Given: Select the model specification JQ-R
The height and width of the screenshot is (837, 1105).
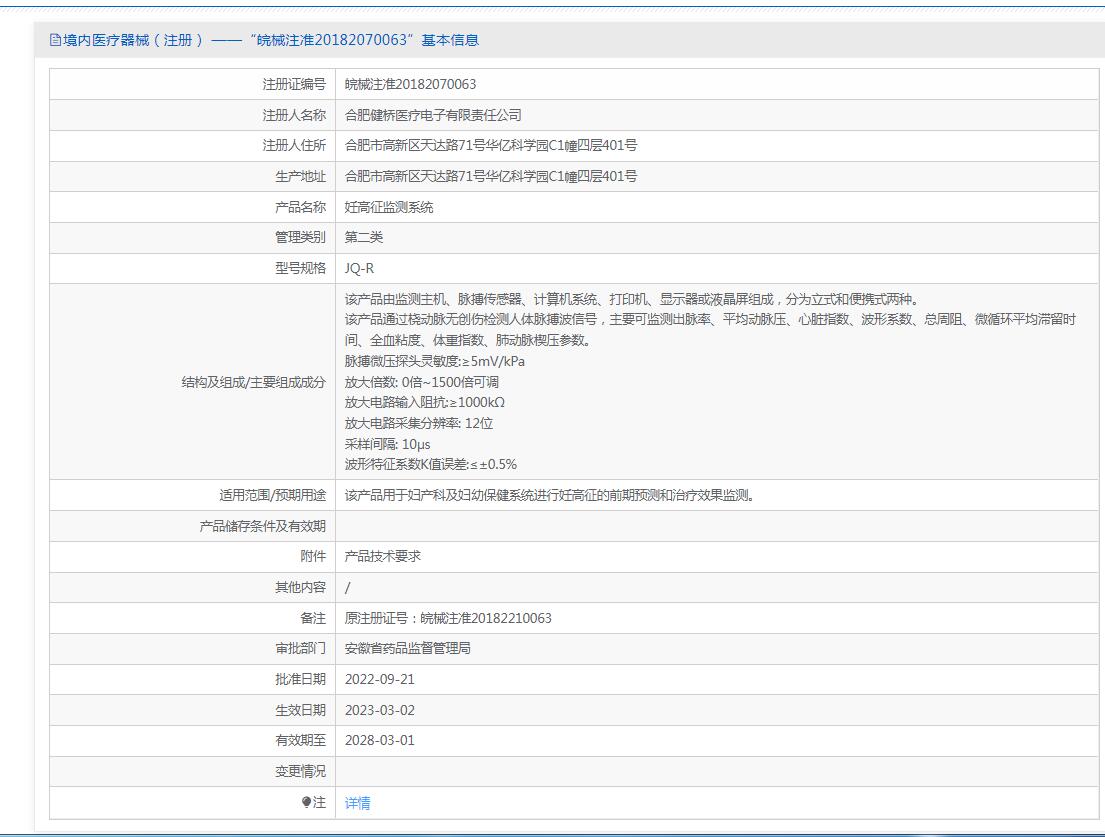Looking at the screenshot, I should (360, 269).
